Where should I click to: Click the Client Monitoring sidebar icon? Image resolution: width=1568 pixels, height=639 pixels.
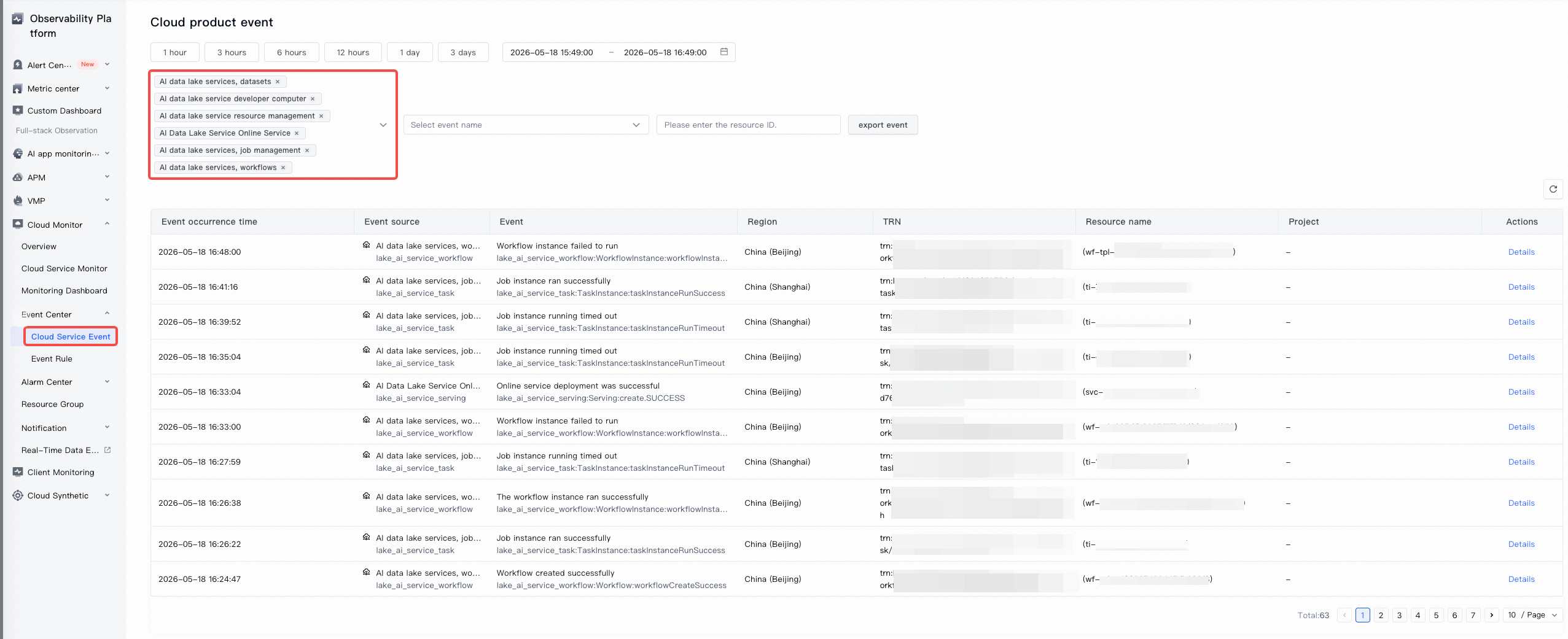click(18, 472)
